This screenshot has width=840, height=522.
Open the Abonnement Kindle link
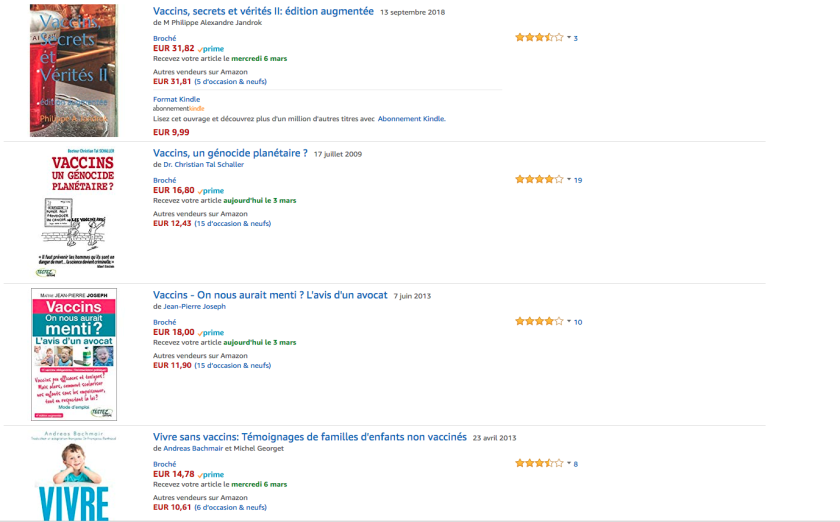click(411, 119)
